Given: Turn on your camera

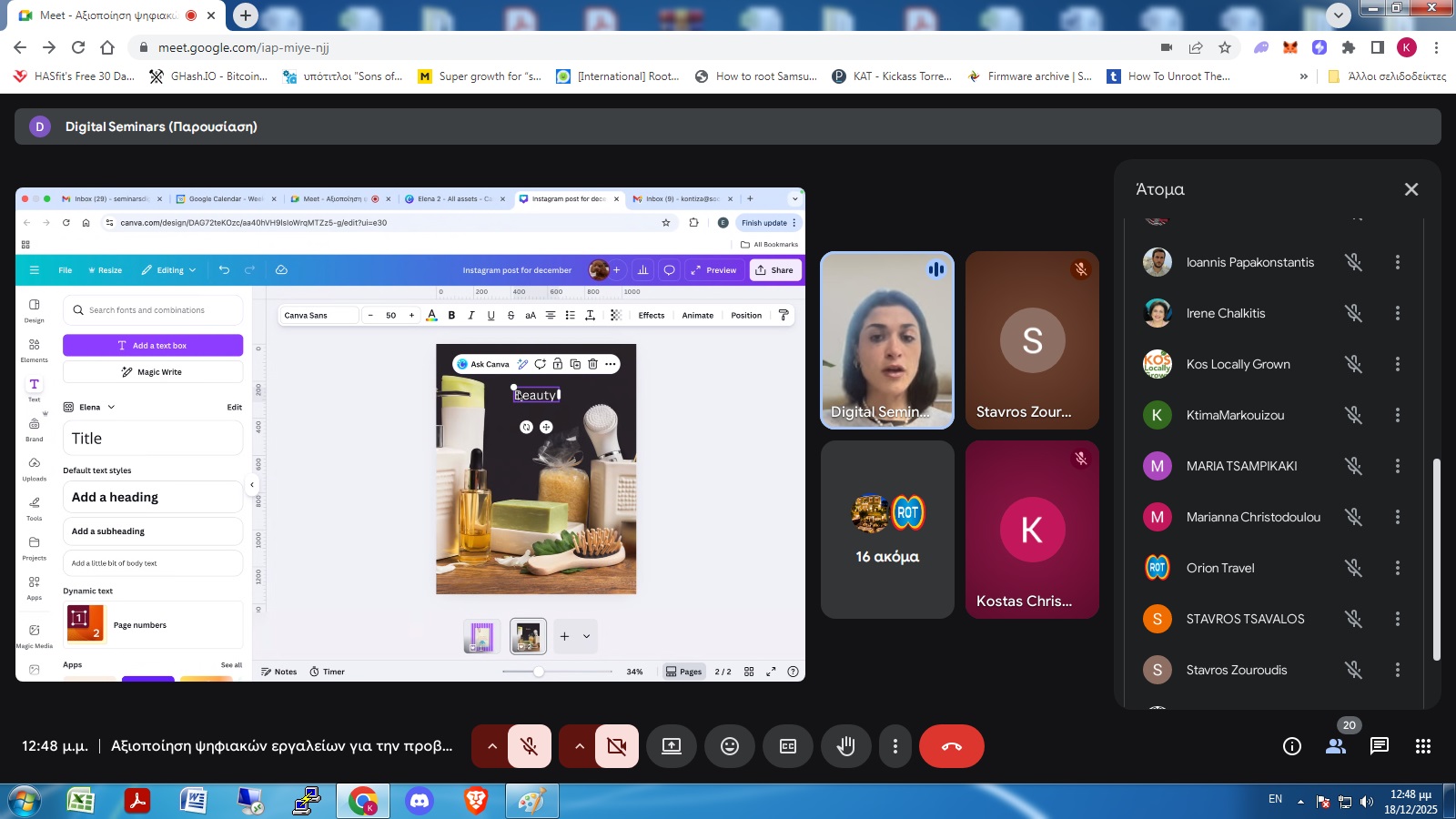Looking at the screenshot, I should click(x=617, y=746).
